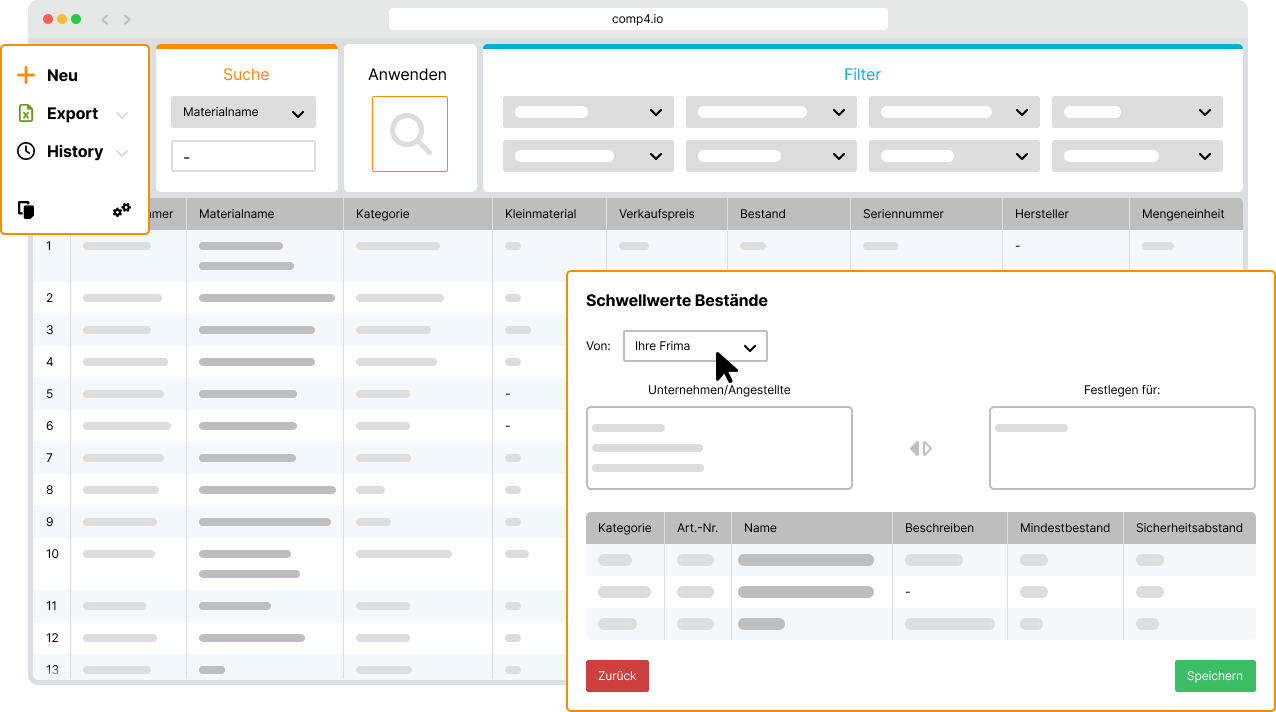The width and height of the screenshot is (1276, 712).
Task: Click the copy documents icon
Action: pyautogui.click(x=26, y=210)
